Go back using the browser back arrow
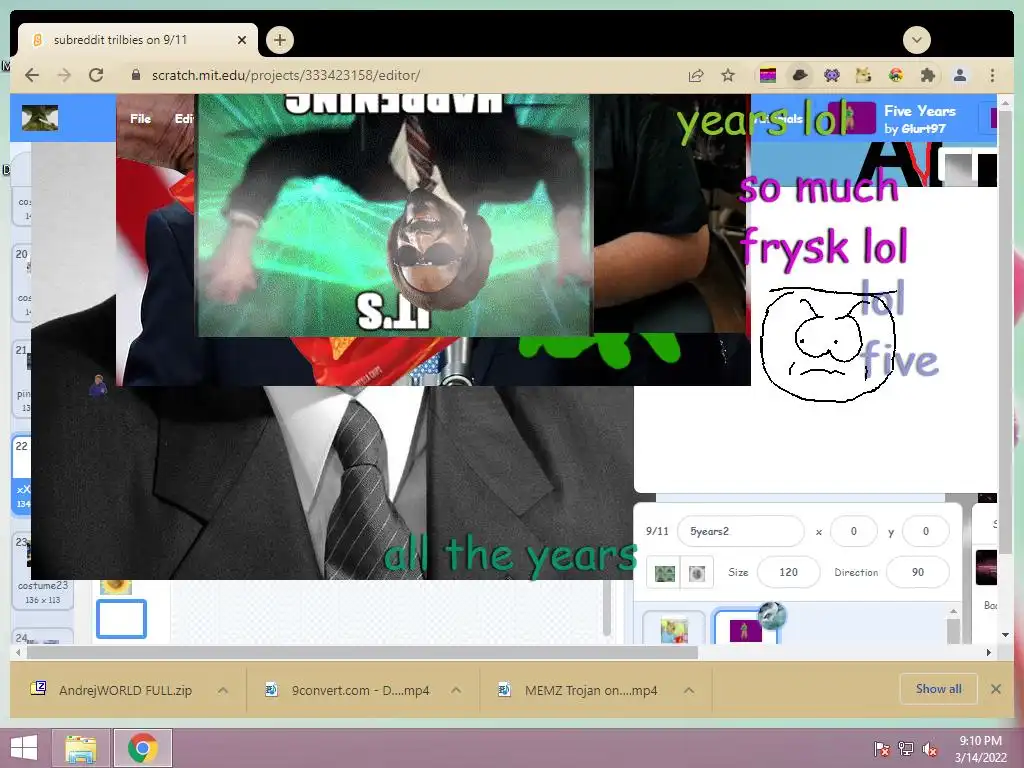Viewport: 1024px width, 768px height. (x=31, y=75)
